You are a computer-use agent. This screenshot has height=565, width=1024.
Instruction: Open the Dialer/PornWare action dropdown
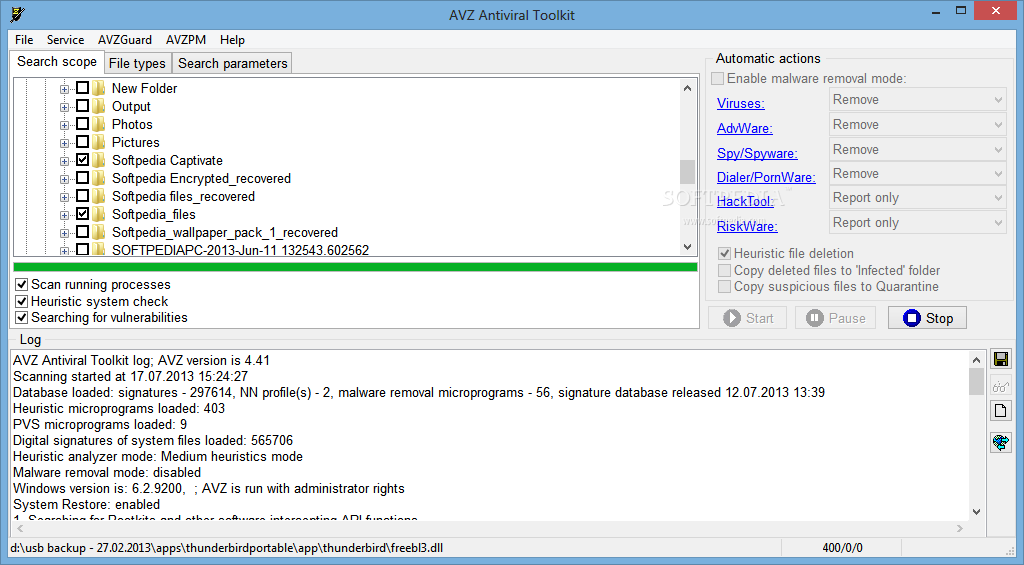[x=918, y=174]
